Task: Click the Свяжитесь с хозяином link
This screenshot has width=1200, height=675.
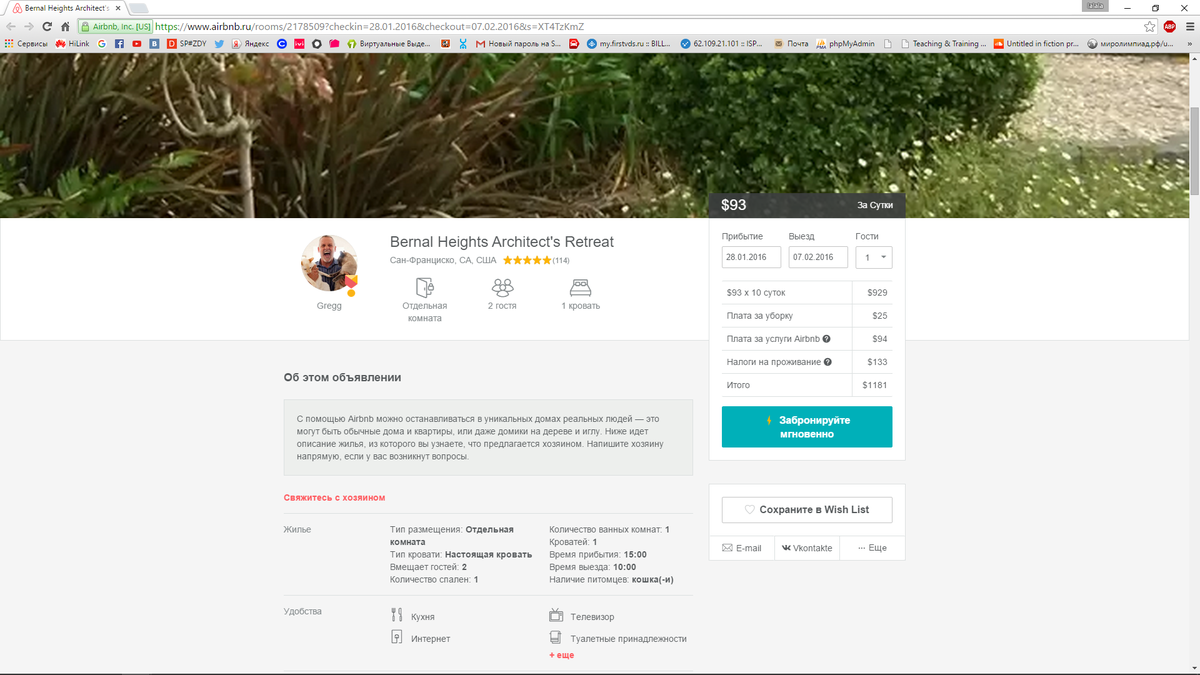Action: 334,497
